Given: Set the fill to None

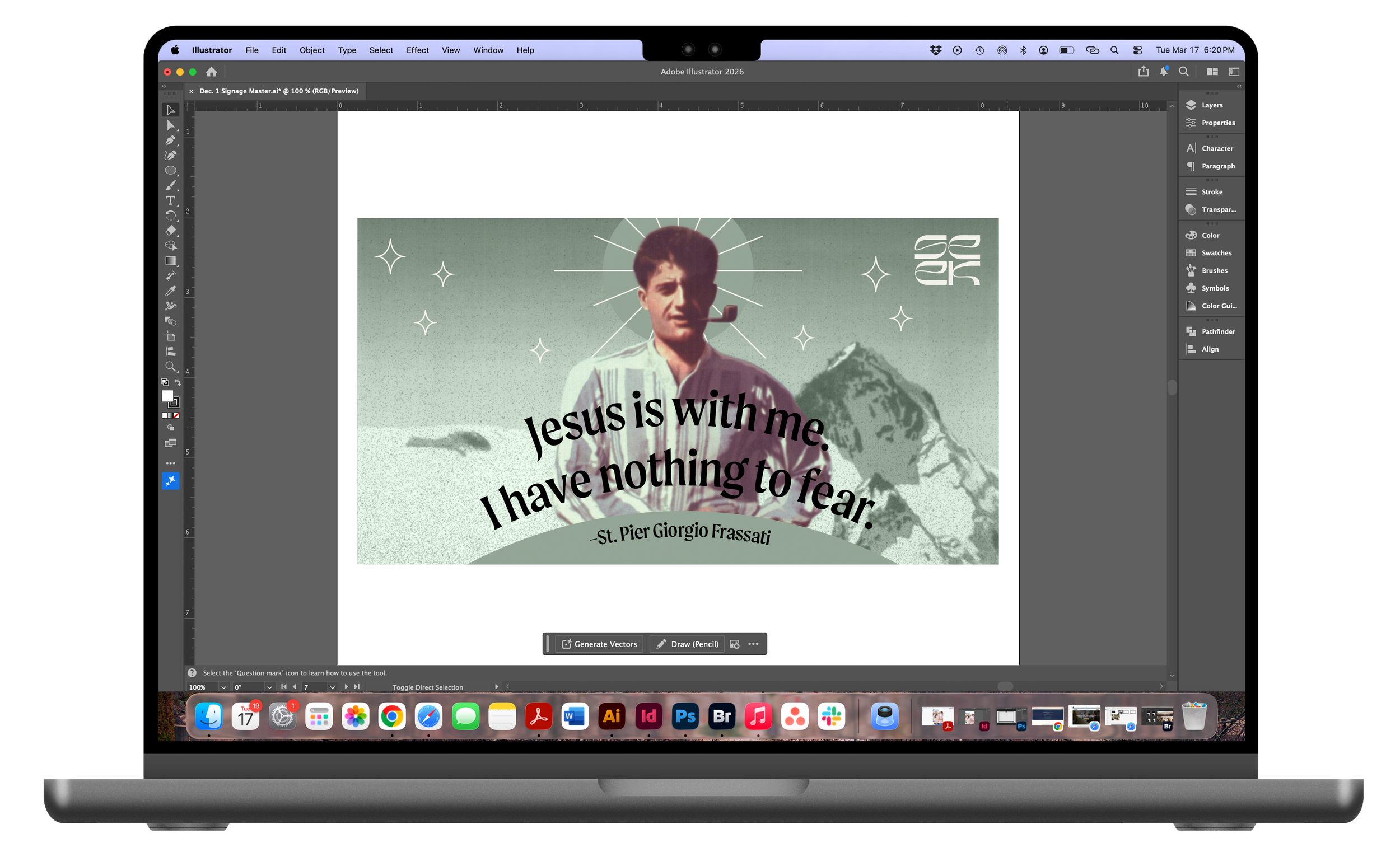Looking at the screenshot, I should 177,416.
